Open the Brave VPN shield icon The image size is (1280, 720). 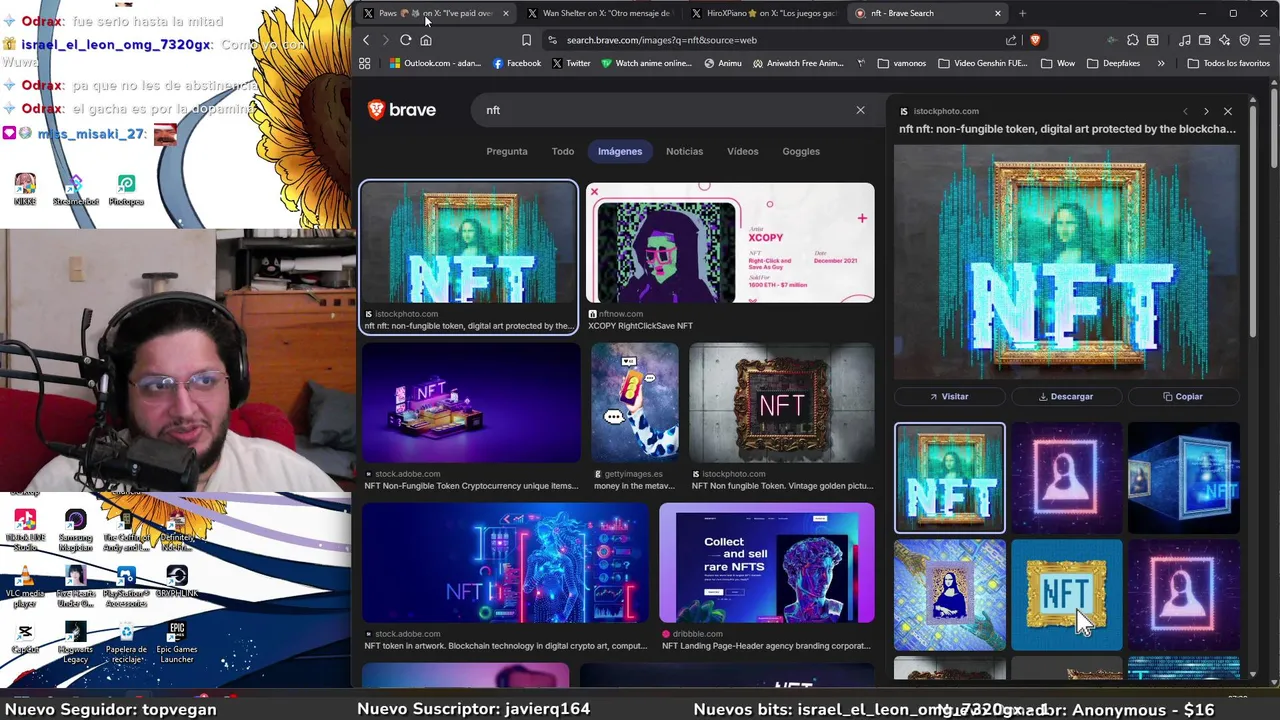pos(1245,40)
